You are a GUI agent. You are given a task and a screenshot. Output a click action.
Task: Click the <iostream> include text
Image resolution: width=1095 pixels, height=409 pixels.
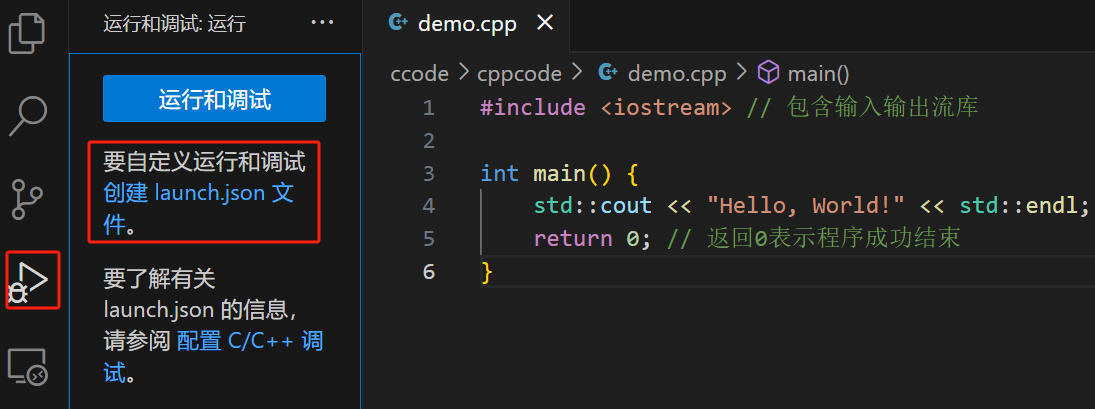click(666, 108)
